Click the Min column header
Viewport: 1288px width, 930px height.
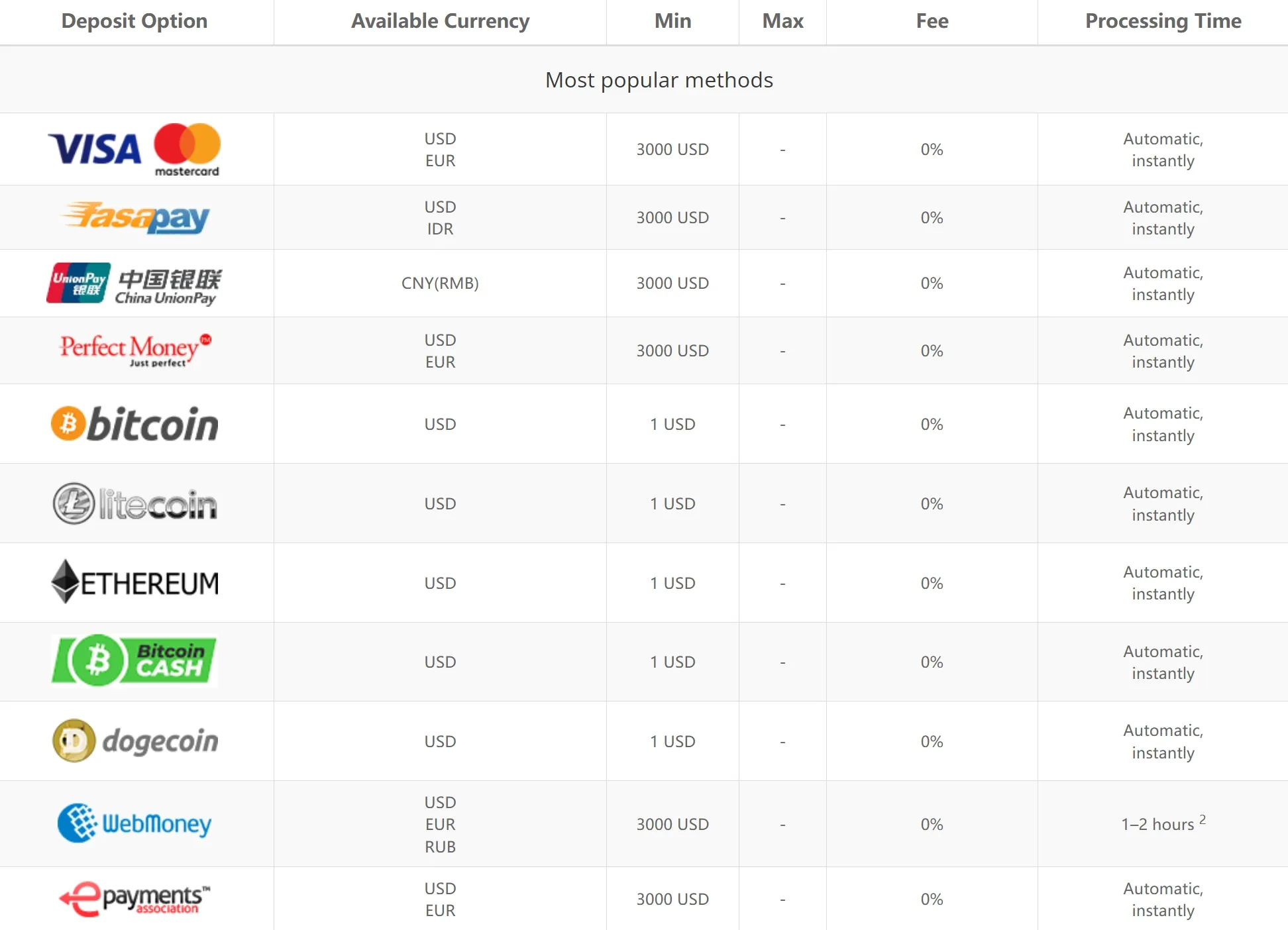673,21
